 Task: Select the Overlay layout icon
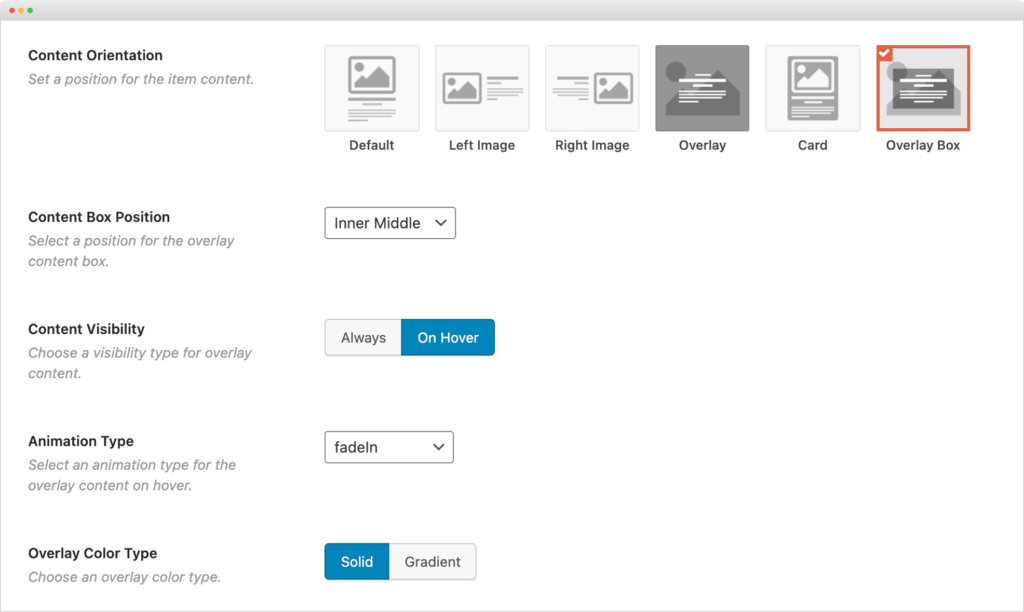click(x=702, y=88)
